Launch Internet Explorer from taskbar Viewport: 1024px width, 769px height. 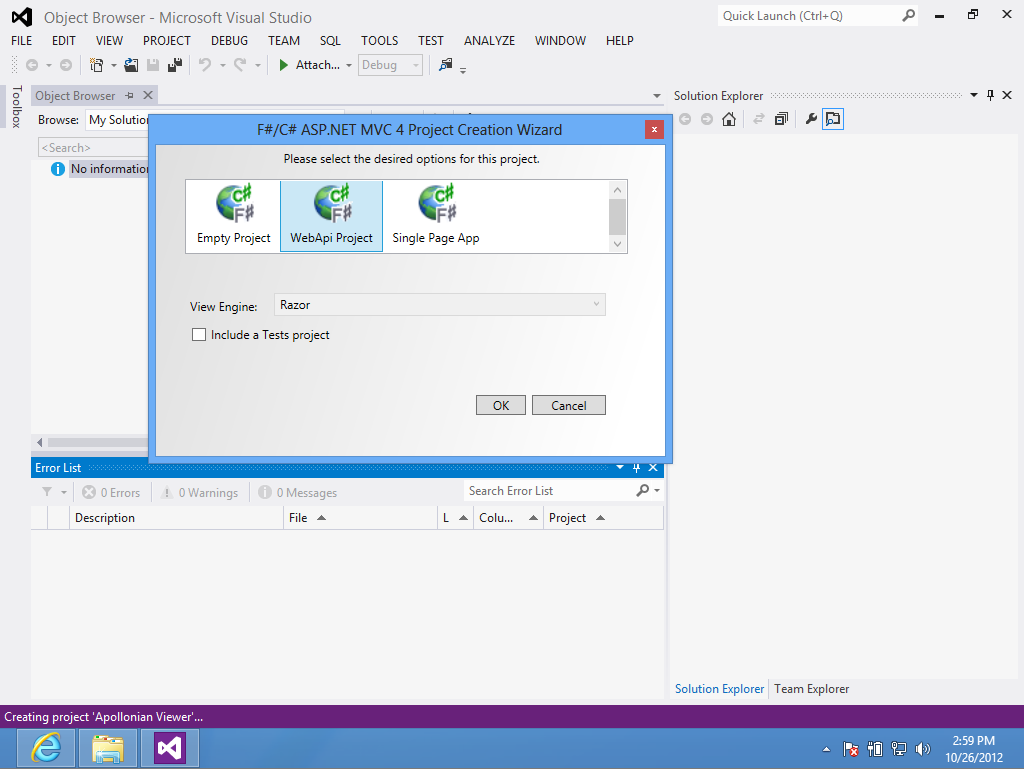click(45, 748)
